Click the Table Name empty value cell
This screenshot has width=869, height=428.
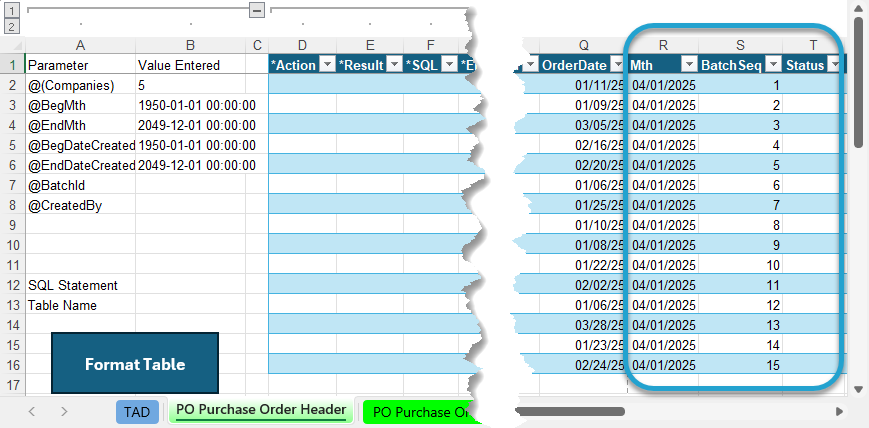191,305
